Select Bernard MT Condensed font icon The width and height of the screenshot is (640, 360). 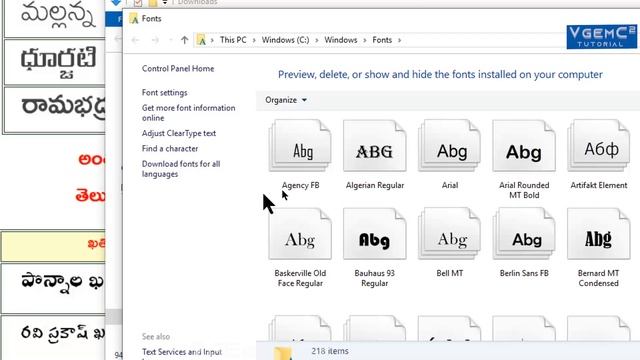[599, 234]
